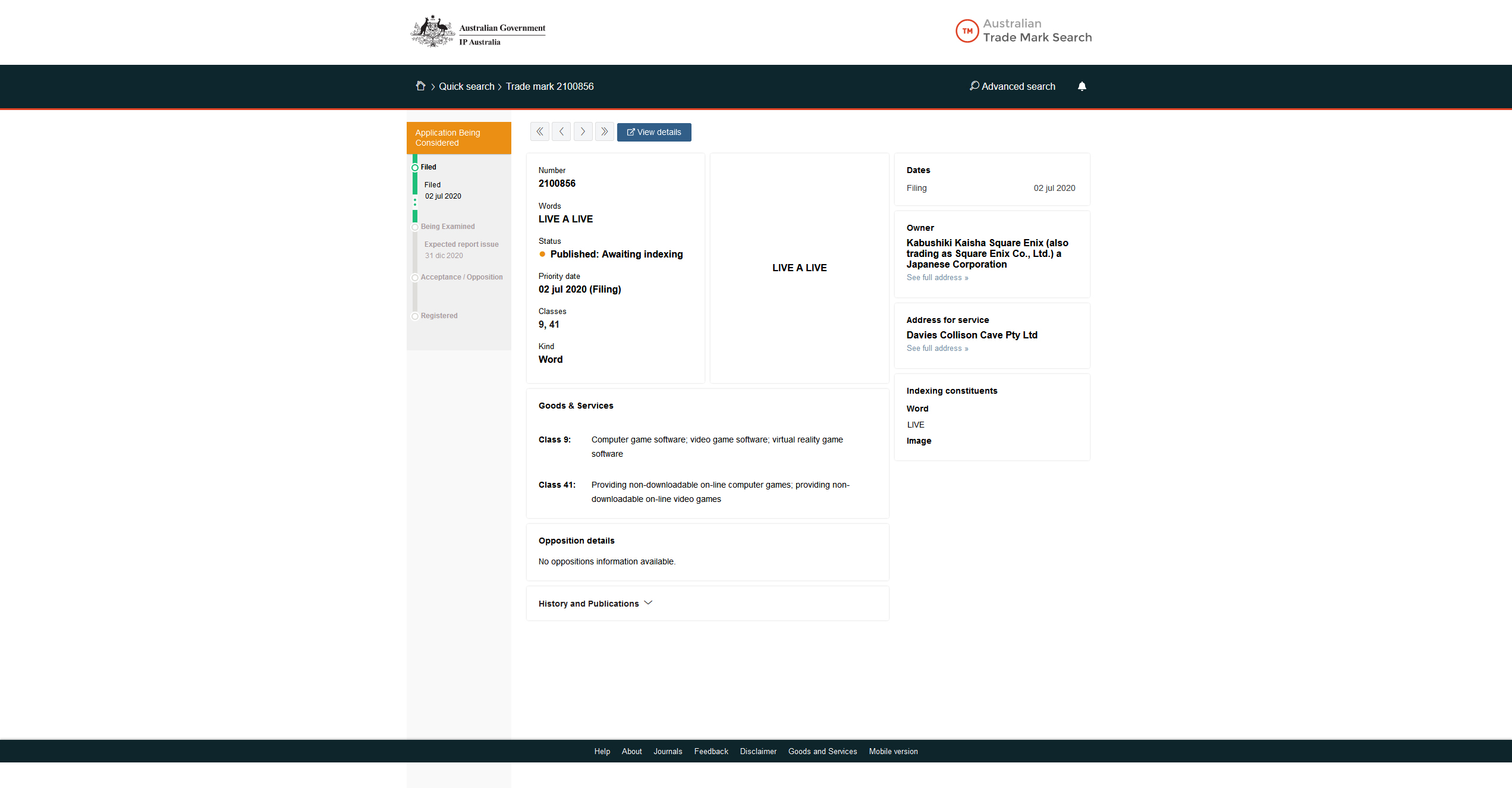
Task: Click the Australian Government IP Australia logo
Action: [x=478, y=32]
